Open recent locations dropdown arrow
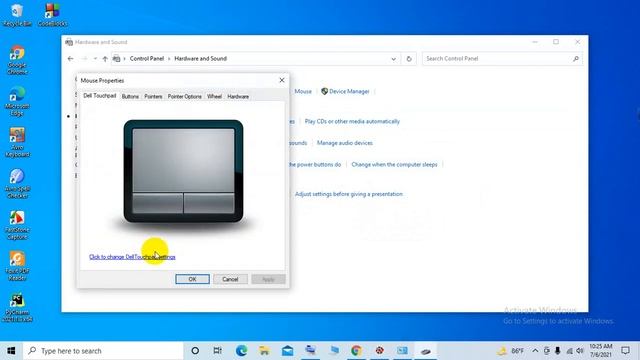Image resolution: width=640 pixels, height=360 pixels. [x=95, y=59]
